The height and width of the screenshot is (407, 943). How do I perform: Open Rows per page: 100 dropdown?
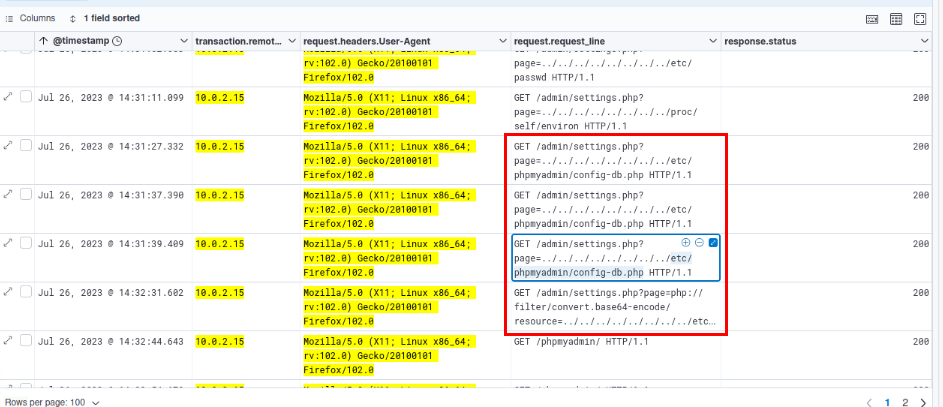pos(52,402)
